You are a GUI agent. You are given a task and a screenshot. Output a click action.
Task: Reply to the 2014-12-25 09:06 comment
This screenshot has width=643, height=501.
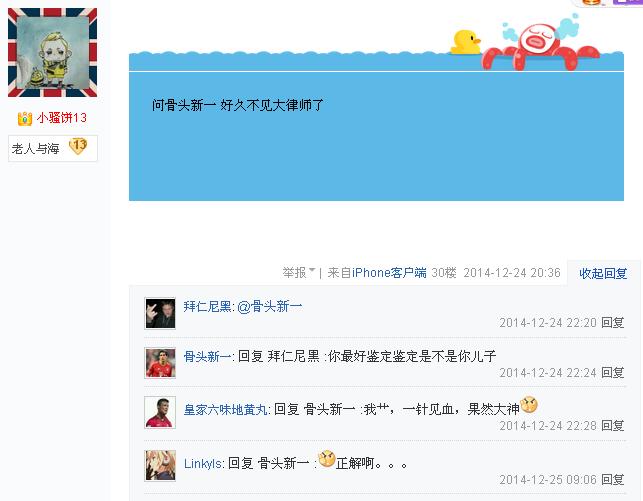point(613,480)
